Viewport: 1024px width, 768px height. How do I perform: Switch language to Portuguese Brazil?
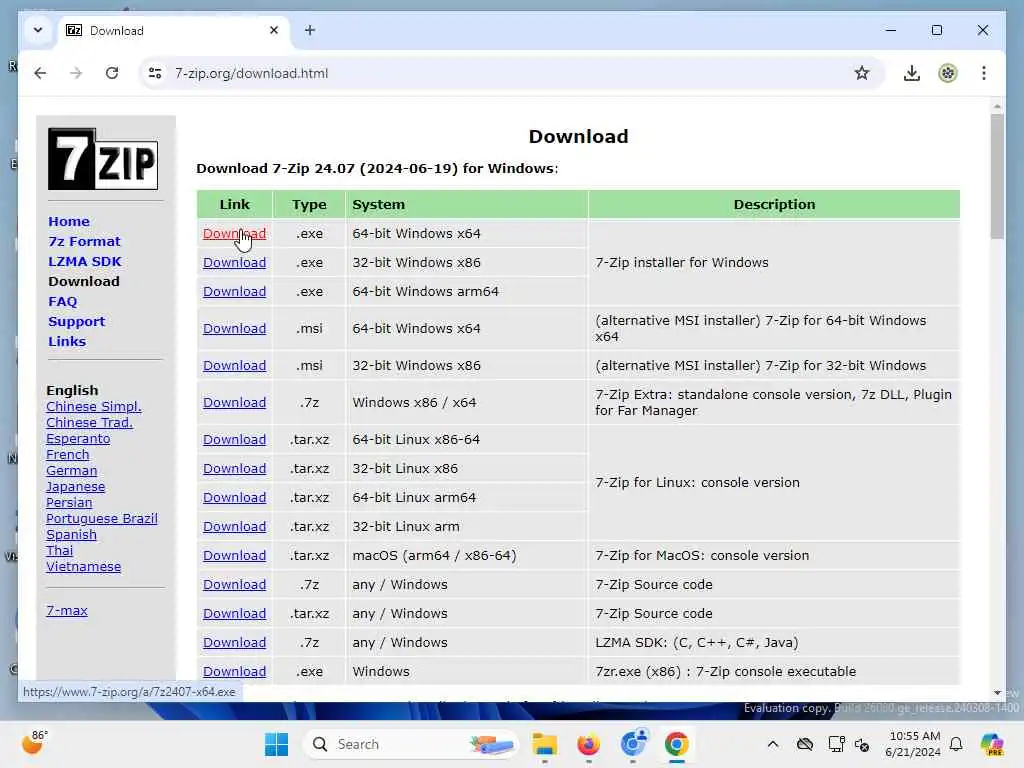tap(102, 519)
